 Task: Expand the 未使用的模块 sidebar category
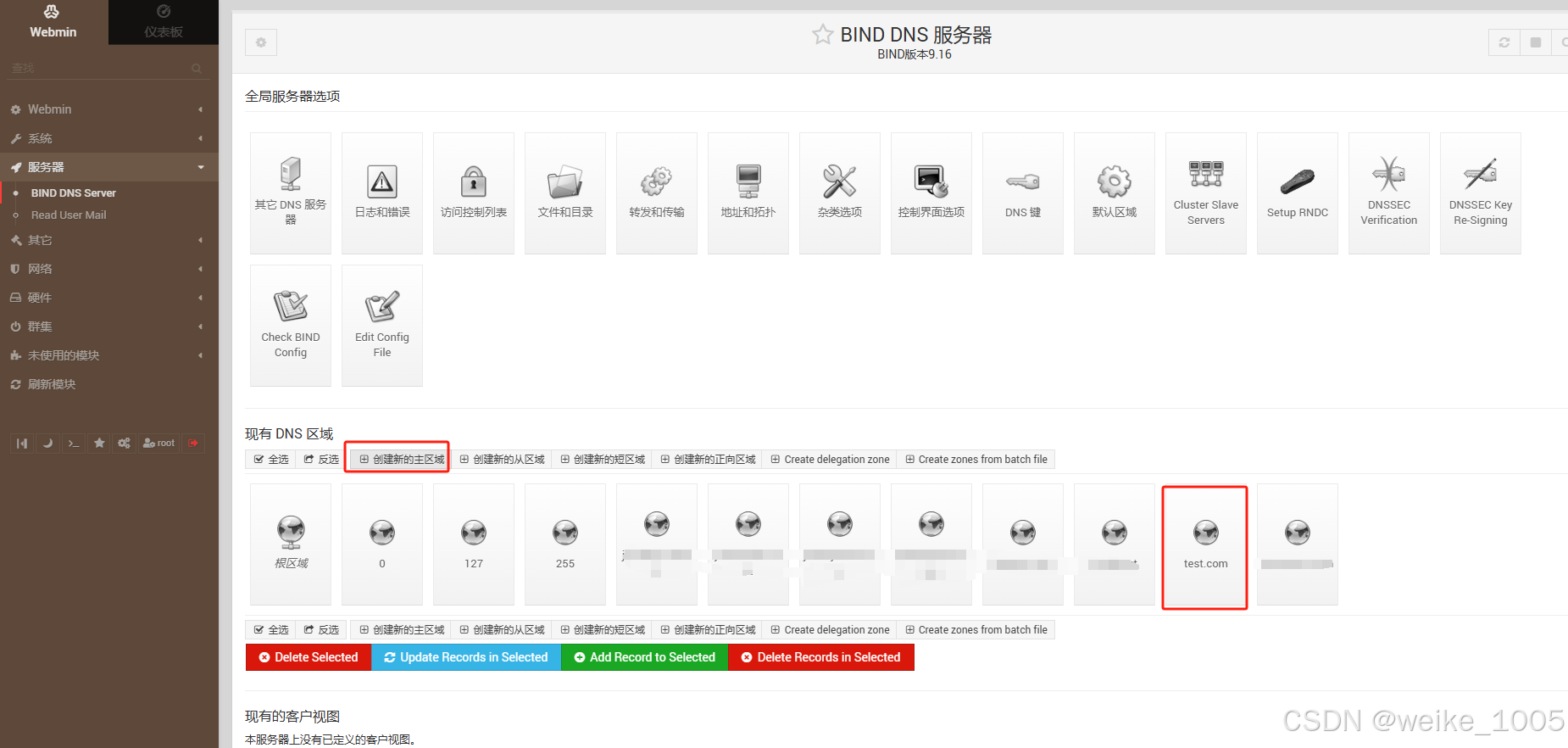109,355
